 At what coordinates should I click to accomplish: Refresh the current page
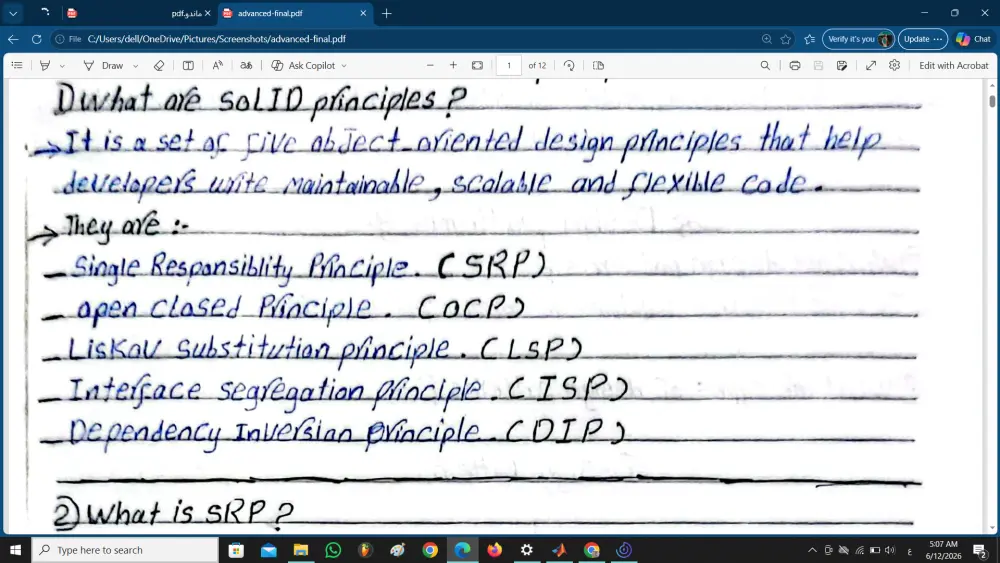(36, 39)
